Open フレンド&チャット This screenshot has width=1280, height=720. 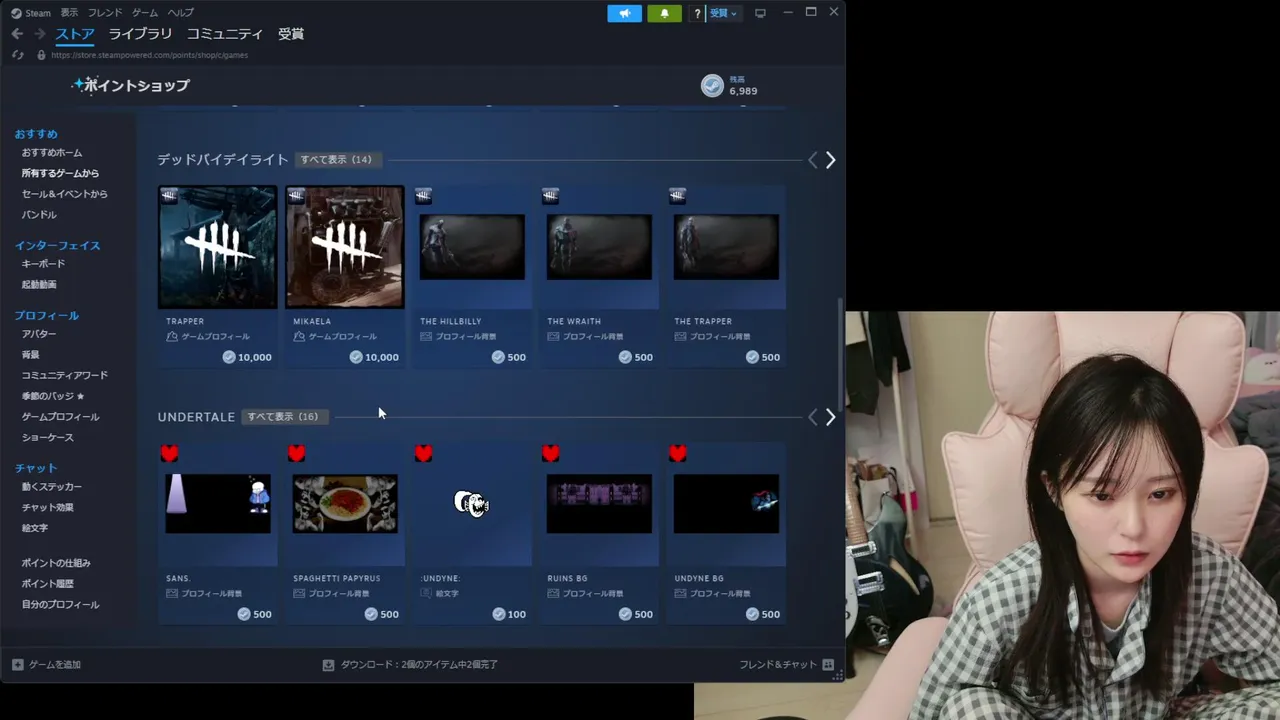point(786,664)
